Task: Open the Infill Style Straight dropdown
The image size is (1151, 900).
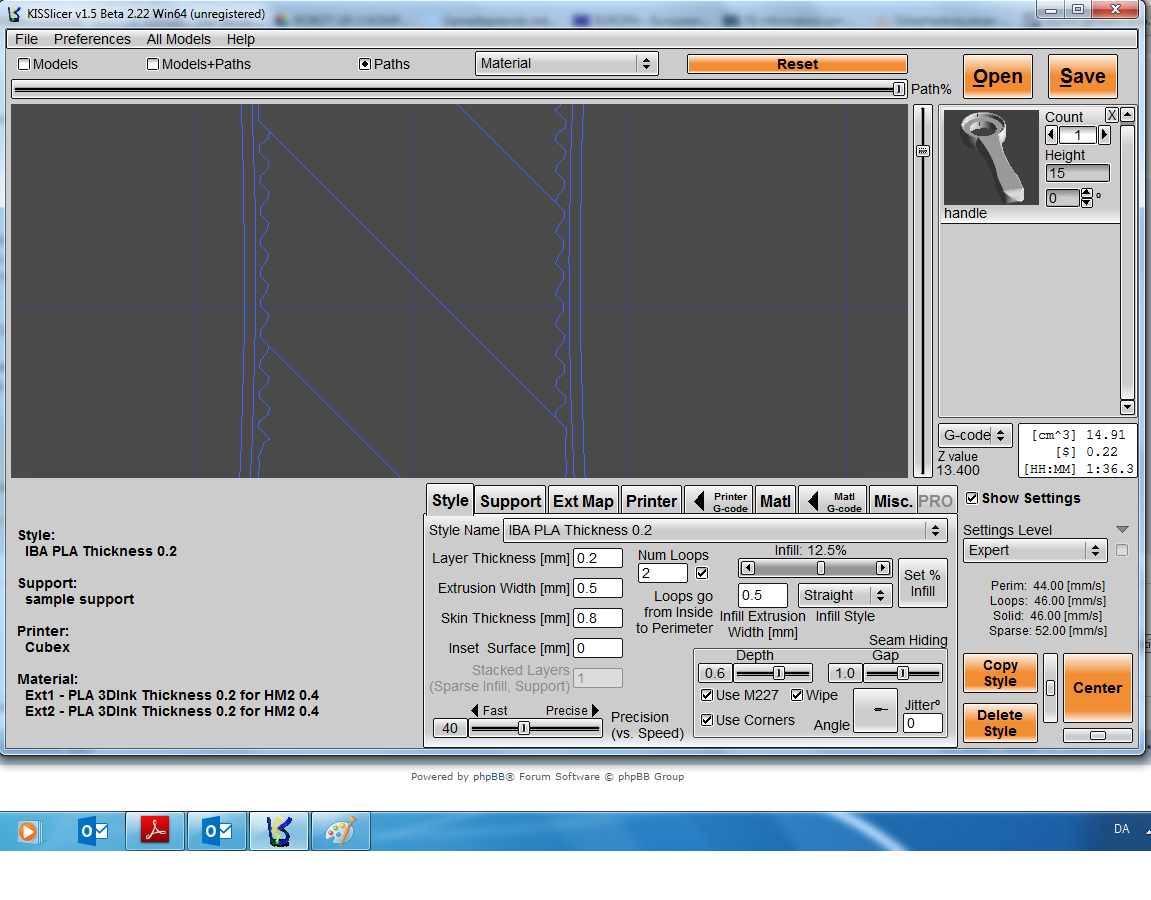Action: click(845, 595)
